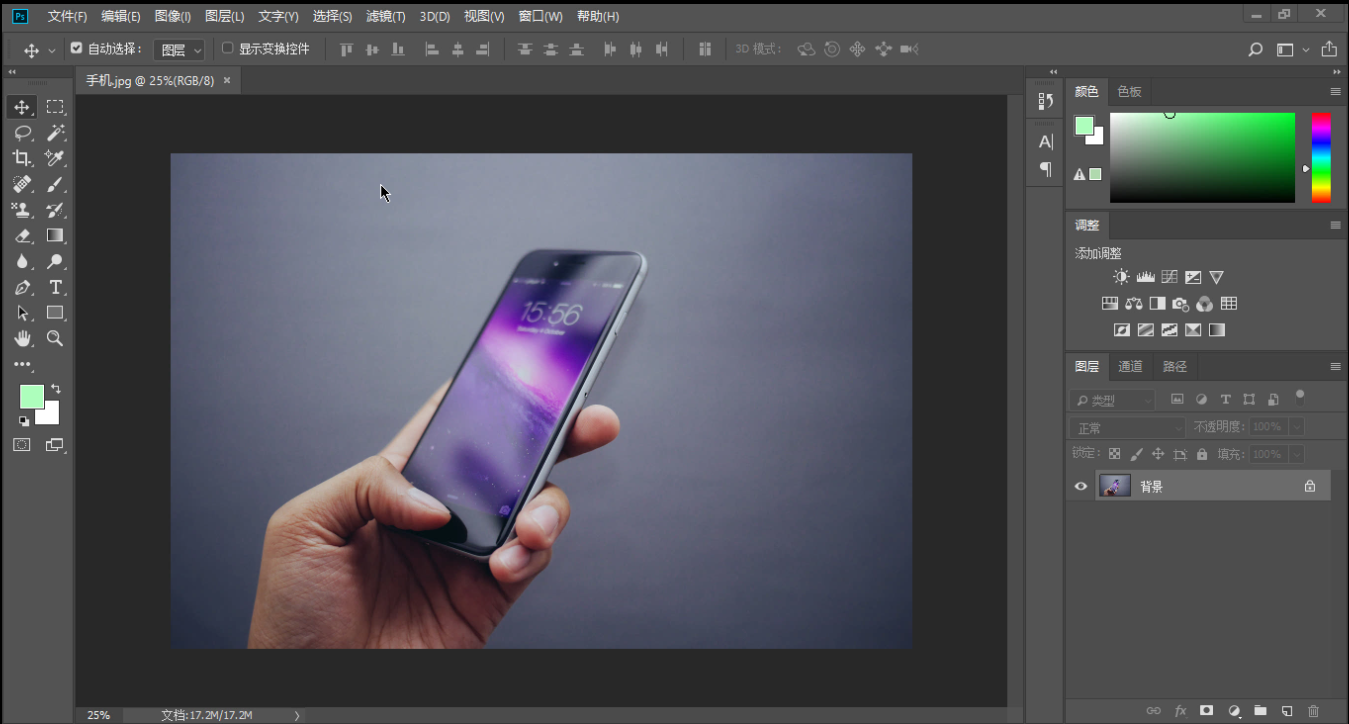Add a Color Balance adjustment
The width and height of the screenshot is (1349, 724).
click(1133, 304)
